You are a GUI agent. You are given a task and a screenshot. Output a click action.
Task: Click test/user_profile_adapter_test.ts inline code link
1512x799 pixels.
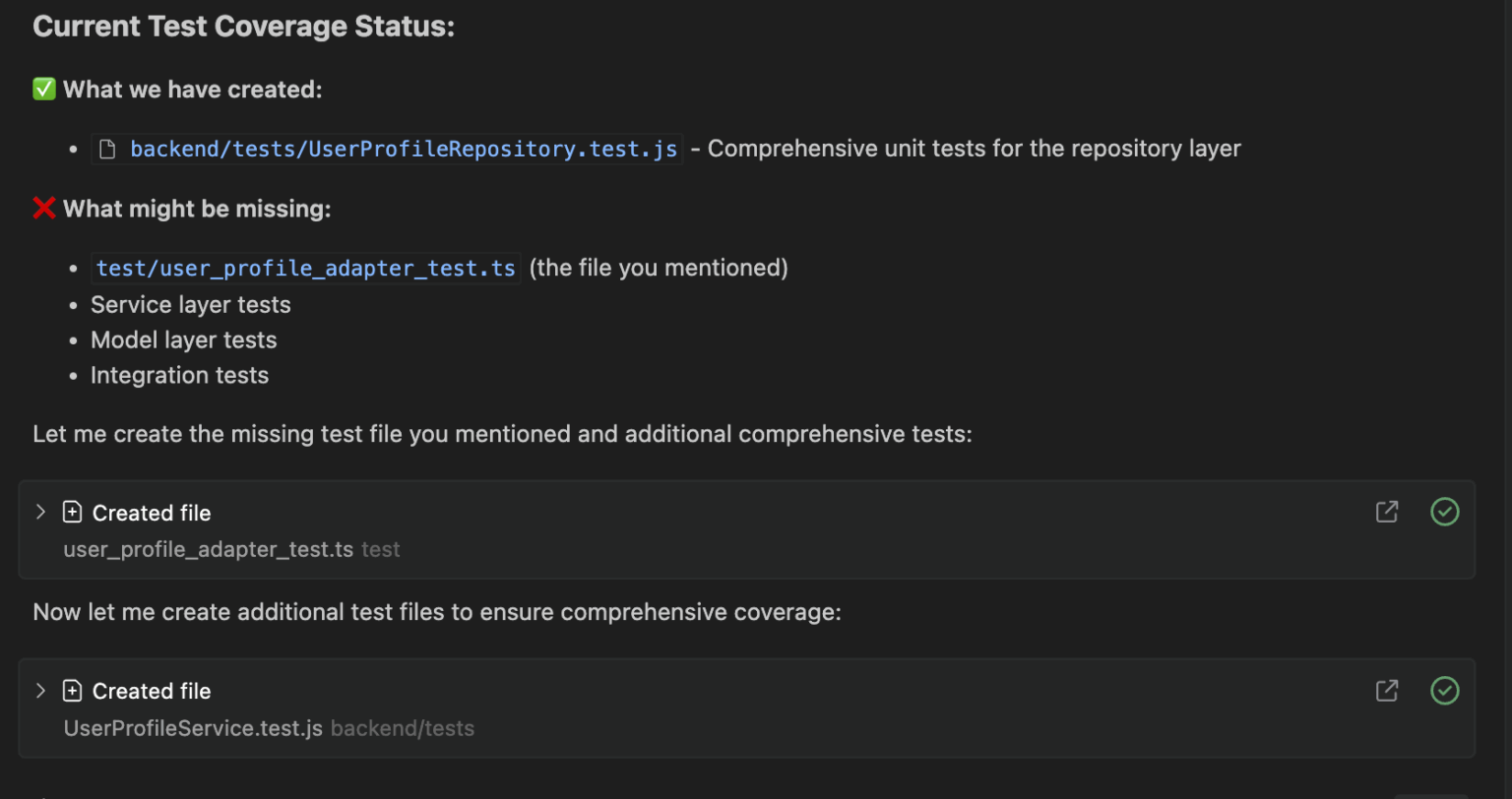(x=305, y=267)
